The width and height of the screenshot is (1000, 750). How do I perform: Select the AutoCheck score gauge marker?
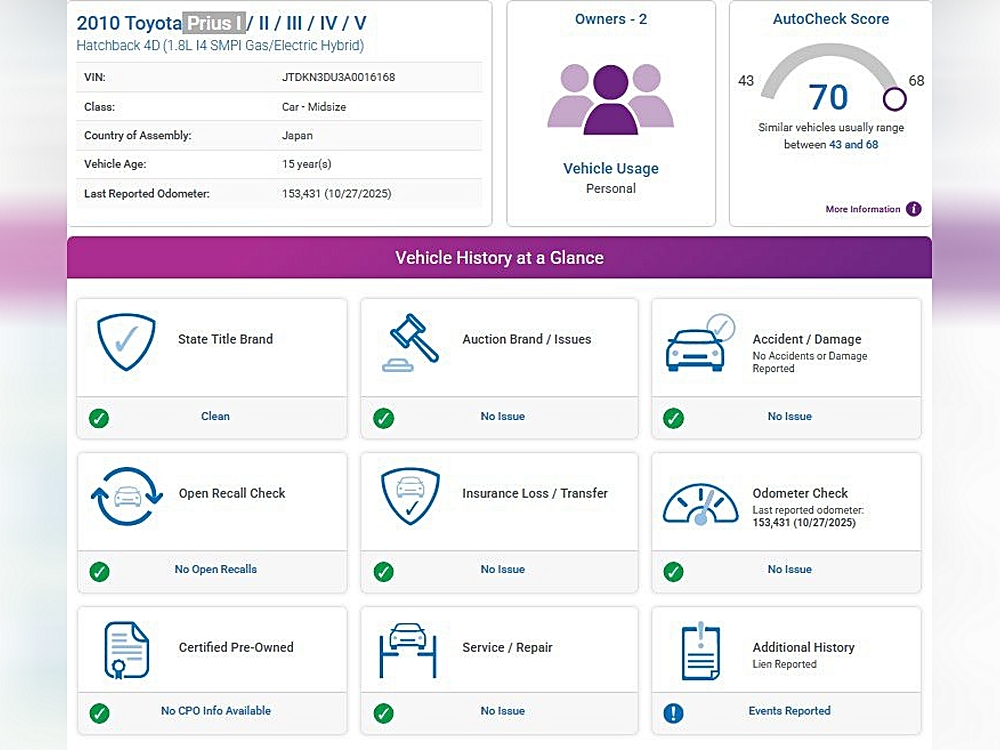[x=894, y=99]
